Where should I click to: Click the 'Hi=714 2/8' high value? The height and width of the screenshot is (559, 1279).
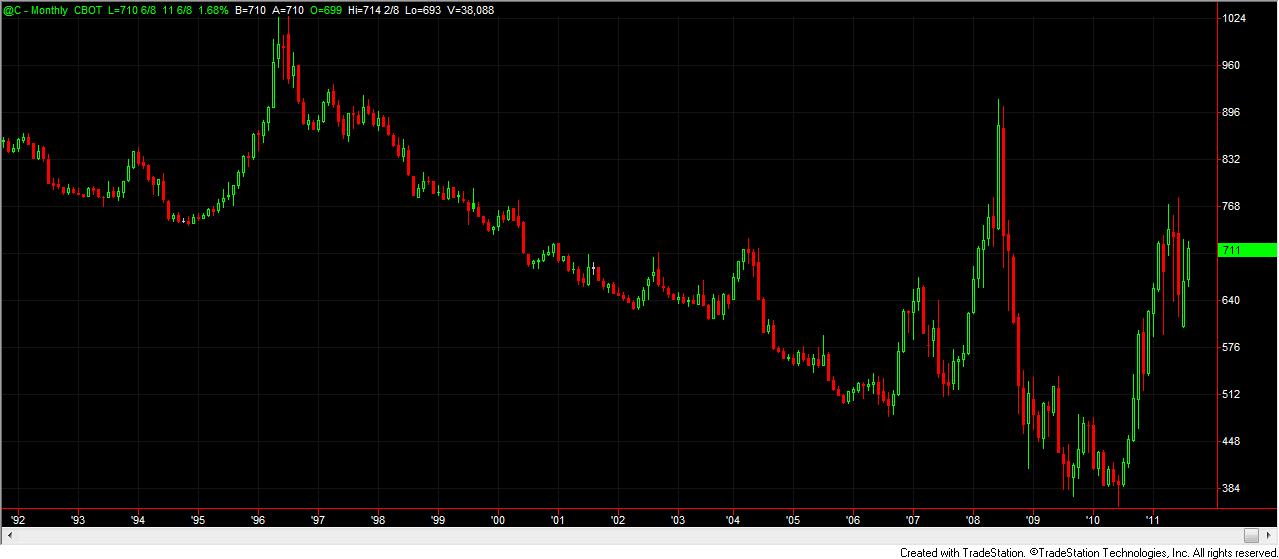(x=373, y=10)
